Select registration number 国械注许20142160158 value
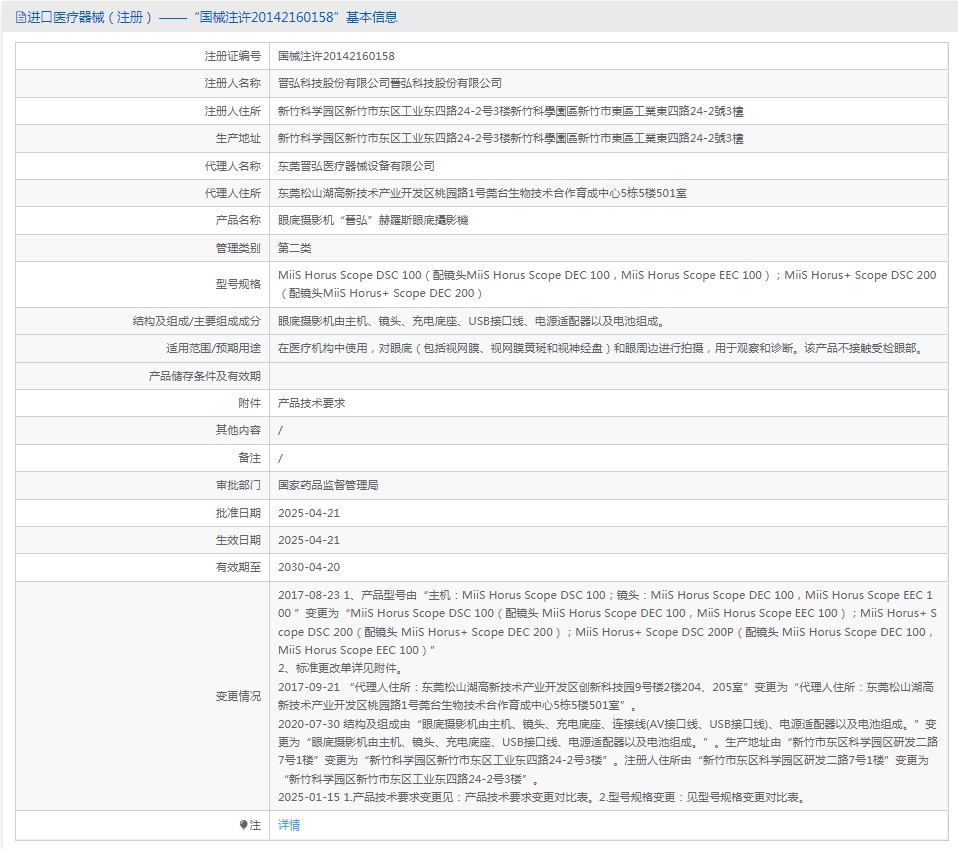 click(336, 56)
